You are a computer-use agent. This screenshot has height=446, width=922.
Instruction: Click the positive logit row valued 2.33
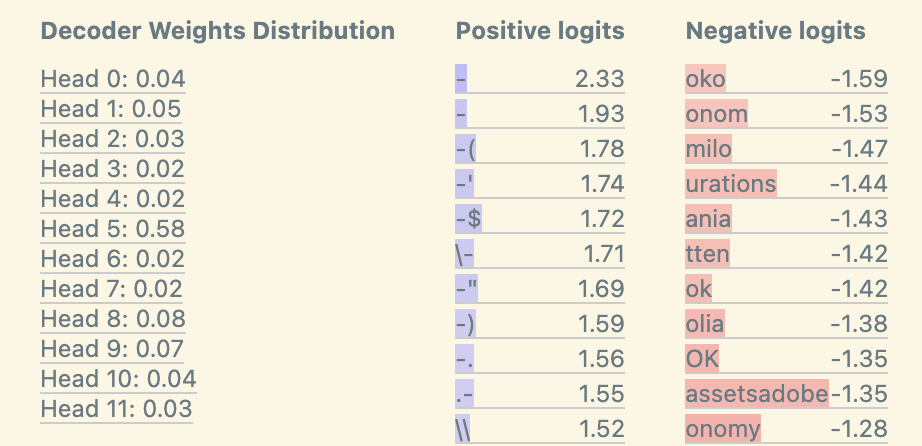tap(539, 79)
